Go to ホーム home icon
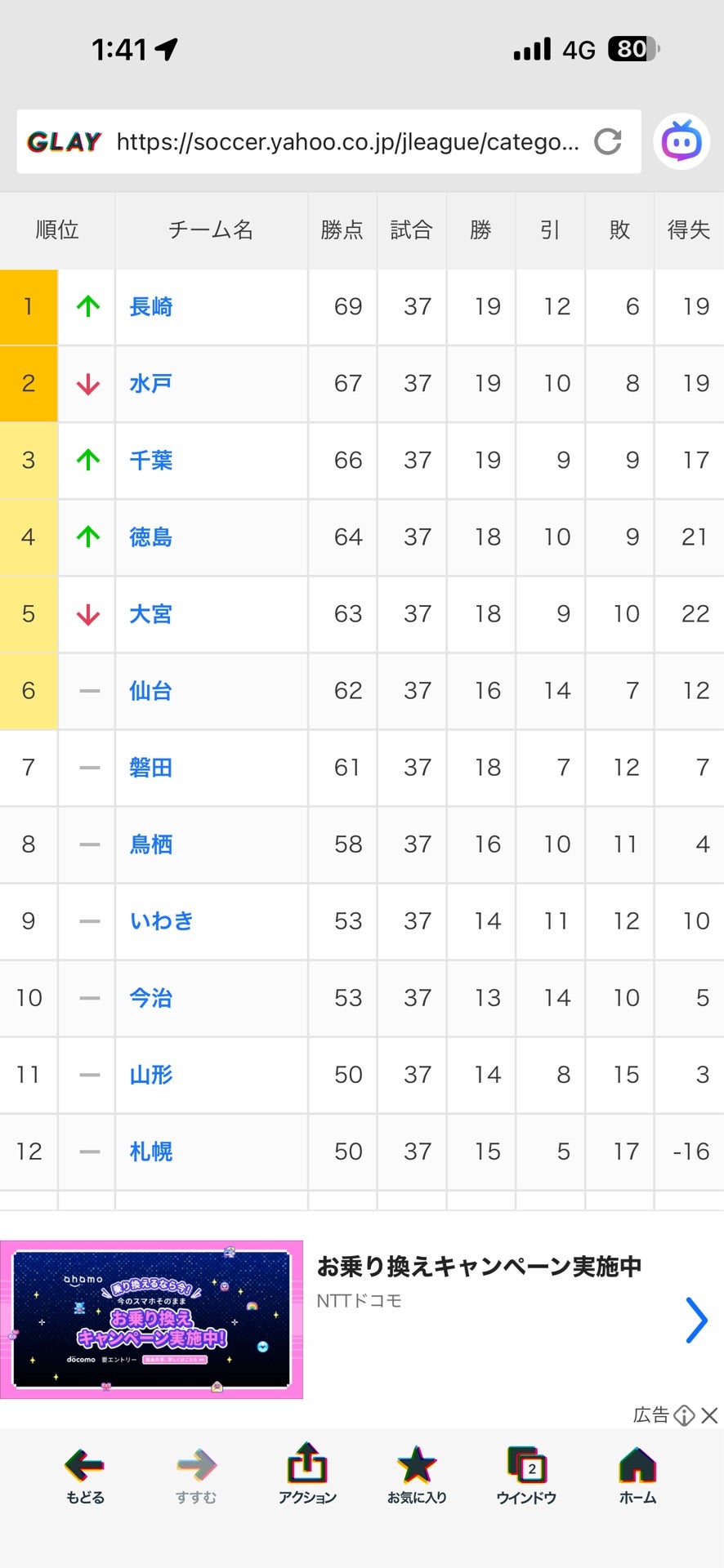Viewport: 724px width, 1568px height. (x=637, y=1475)
